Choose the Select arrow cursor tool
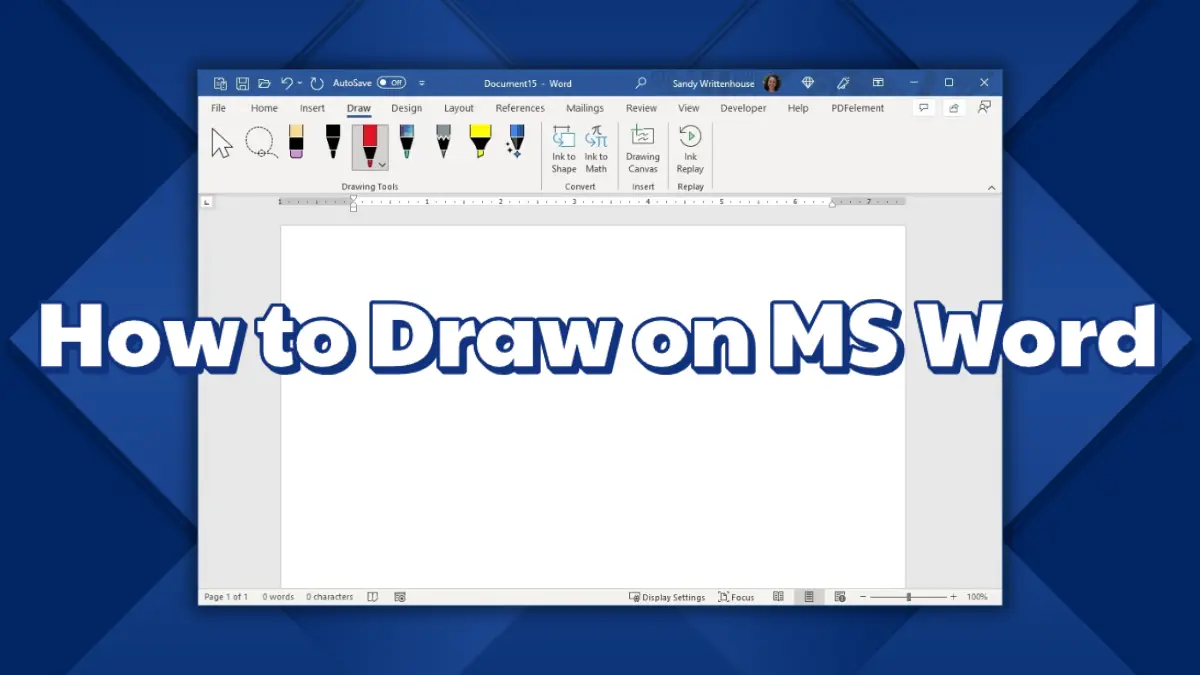 tap(222, 143)
